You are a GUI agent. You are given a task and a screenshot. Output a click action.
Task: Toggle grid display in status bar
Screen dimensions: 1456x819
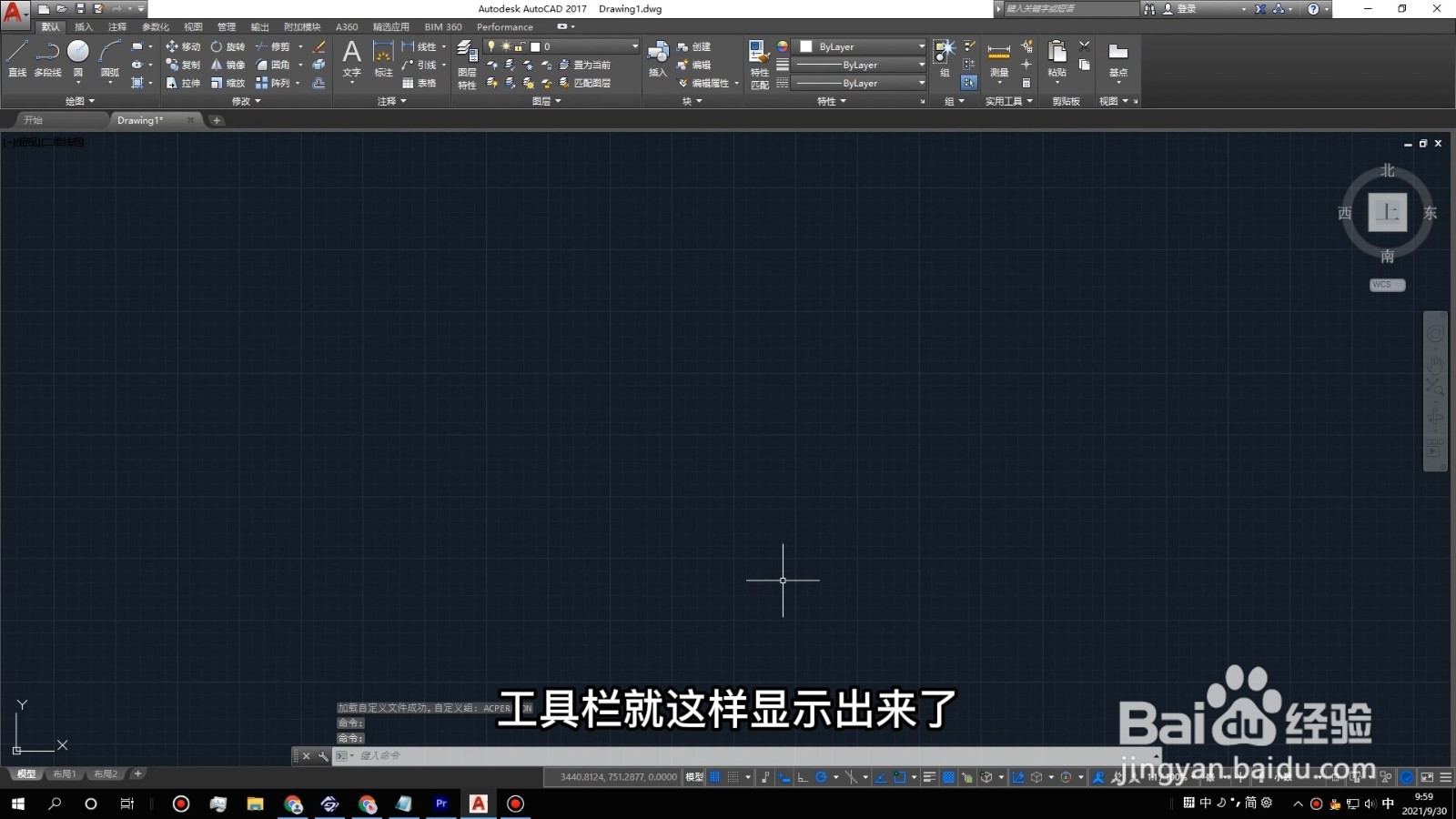tap(715, 777)
